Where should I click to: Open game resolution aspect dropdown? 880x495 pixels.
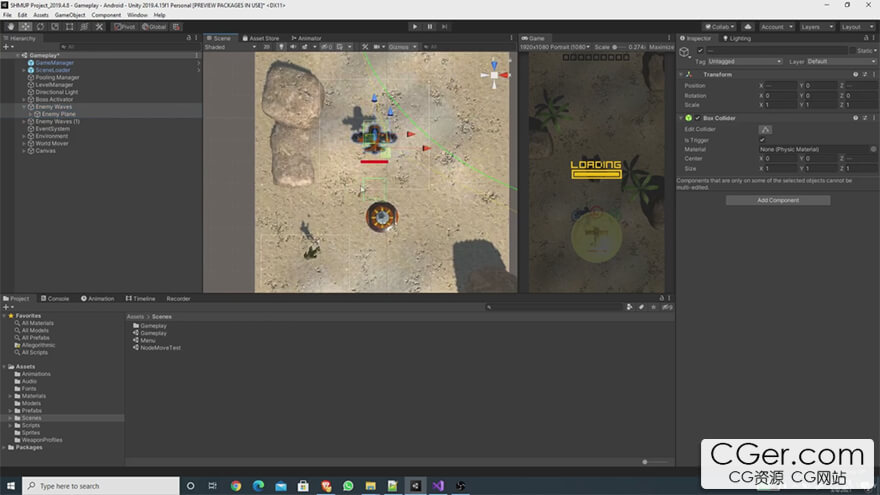[x=555, y=47]
